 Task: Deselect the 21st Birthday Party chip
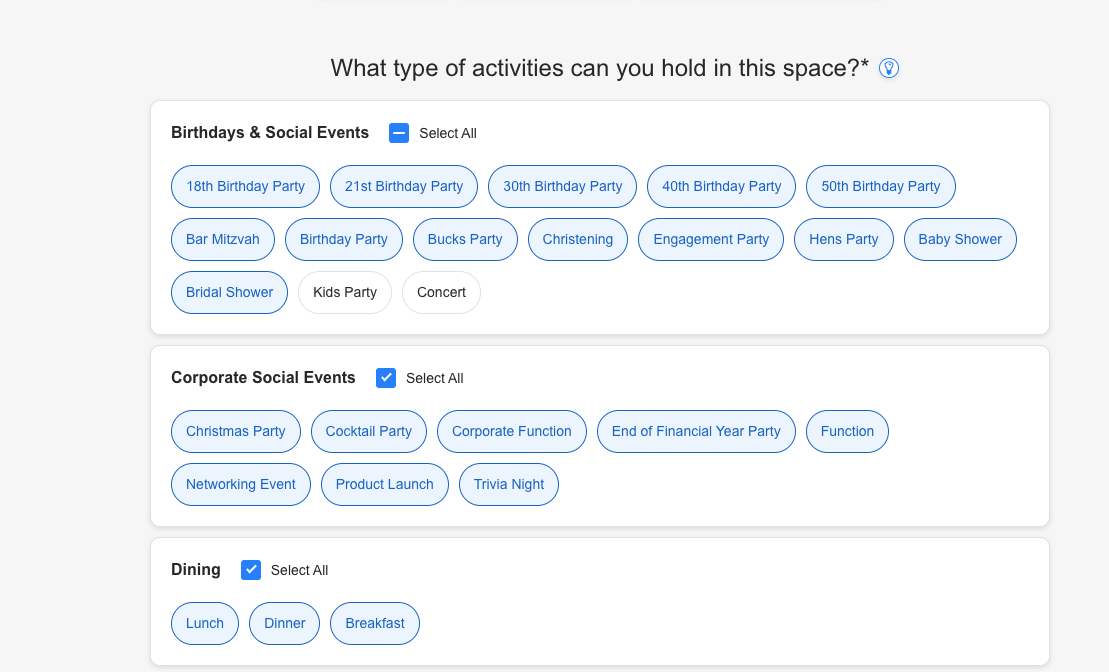tap(404, 186)
